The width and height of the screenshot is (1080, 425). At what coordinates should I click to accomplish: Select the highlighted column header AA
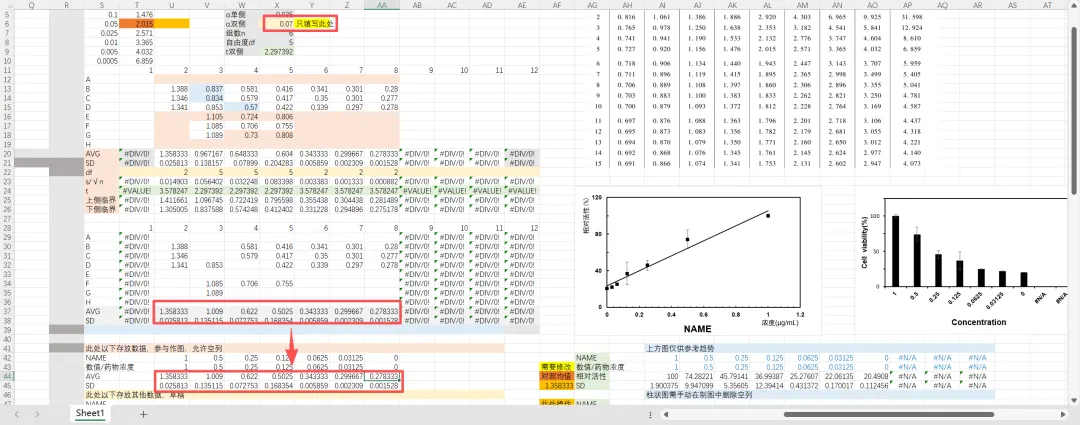click(382, 5)
